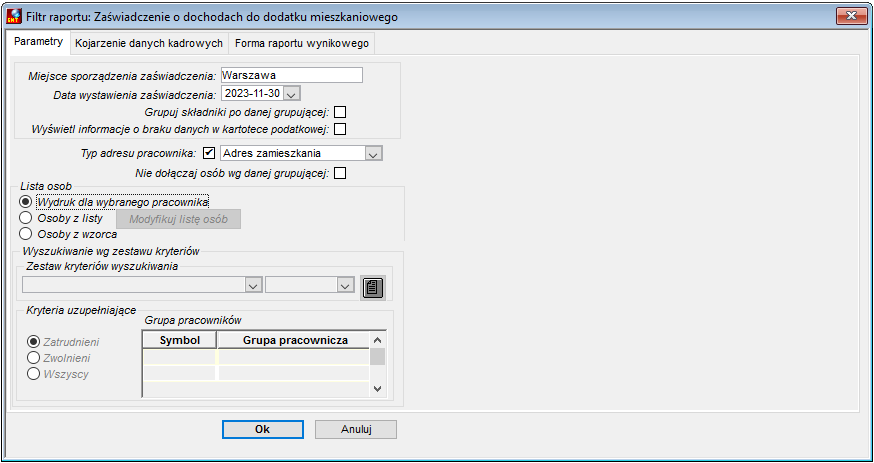The image size is (874, 463).
Task: Check 'Nie dołączaj osób wg danej grupującej'
Action: pos(340,173)
